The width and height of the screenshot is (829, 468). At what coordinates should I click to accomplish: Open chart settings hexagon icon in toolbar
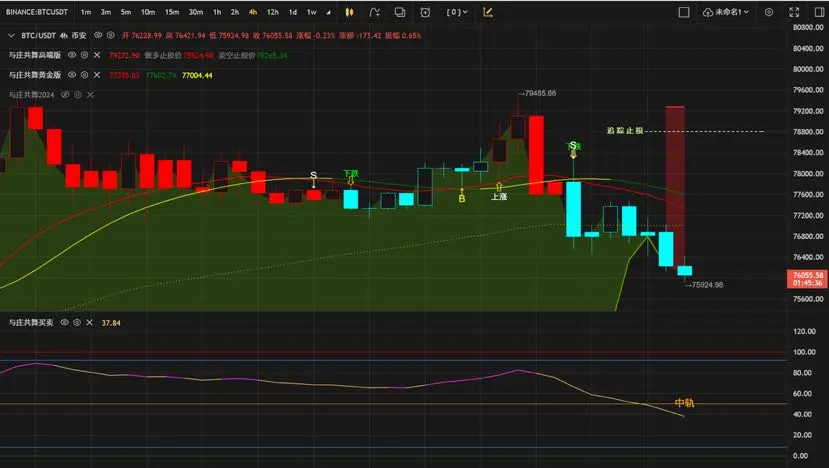pos(769,12)
